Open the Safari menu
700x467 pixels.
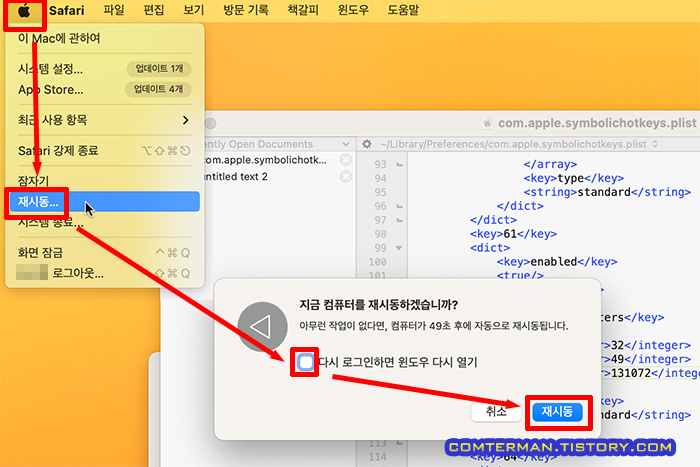point(67,10)
